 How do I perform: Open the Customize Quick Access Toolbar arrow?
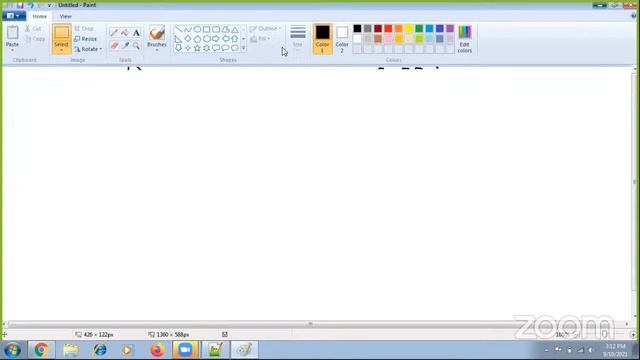click(x=49, y=5)
